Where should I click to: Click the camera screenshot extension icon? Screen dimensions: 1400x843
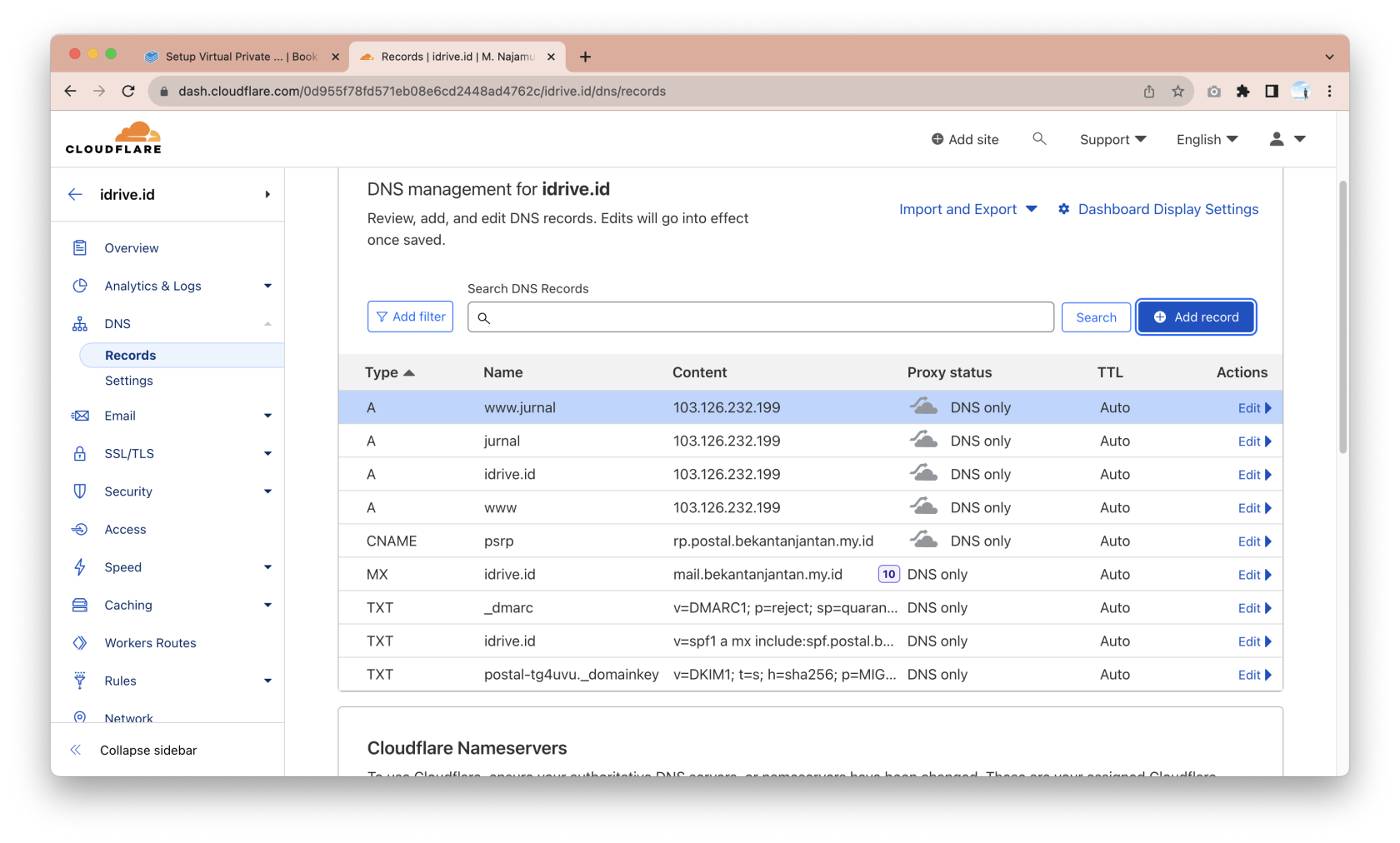coord(1214,91)
